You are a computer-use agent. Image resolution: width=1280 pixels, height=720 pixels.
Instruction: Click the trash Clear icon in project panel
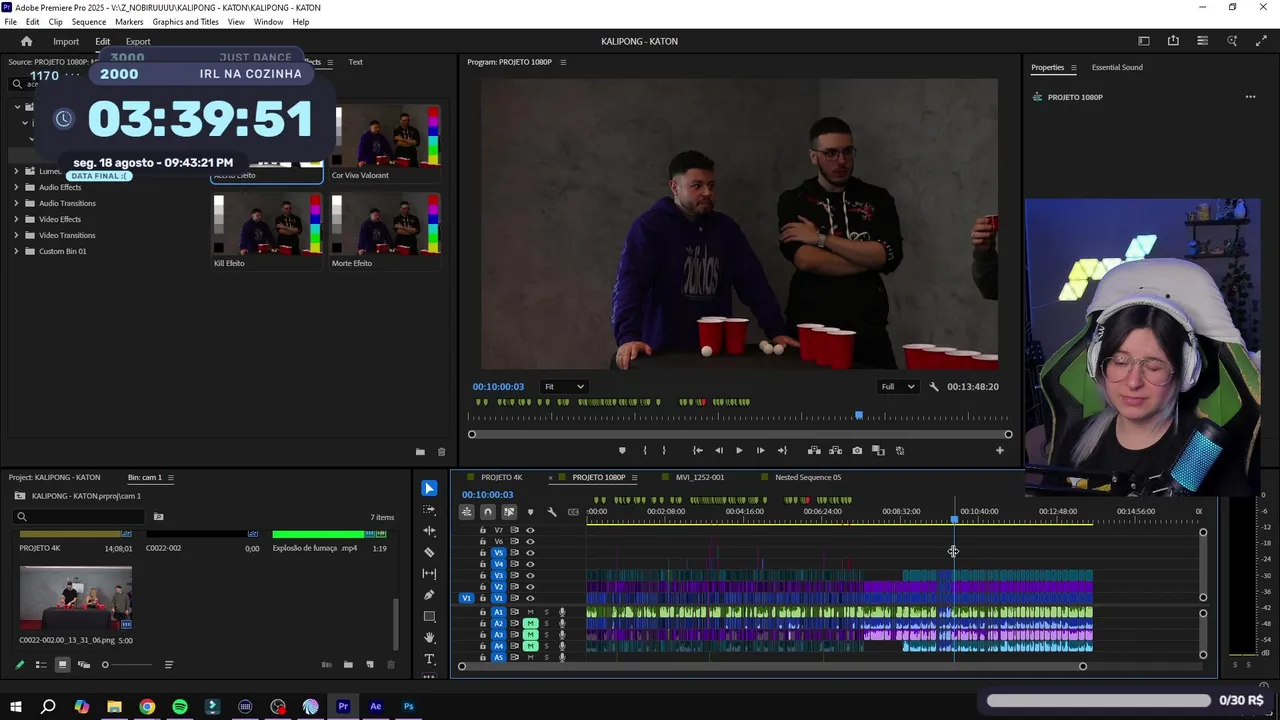391,665
